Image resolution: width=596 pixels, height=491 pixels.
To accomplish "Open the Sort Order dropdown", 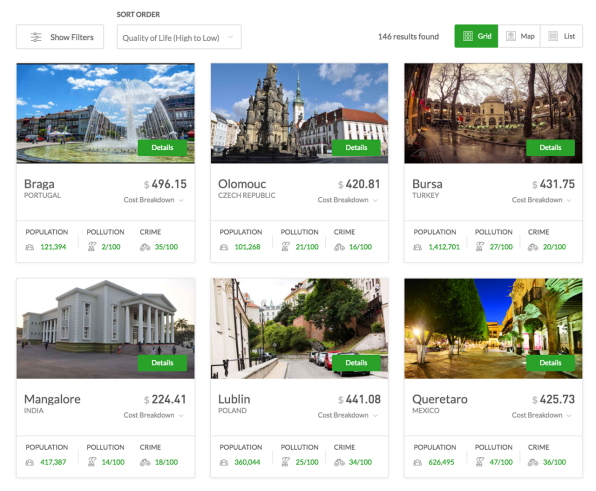I will click(x=179, y=37).
